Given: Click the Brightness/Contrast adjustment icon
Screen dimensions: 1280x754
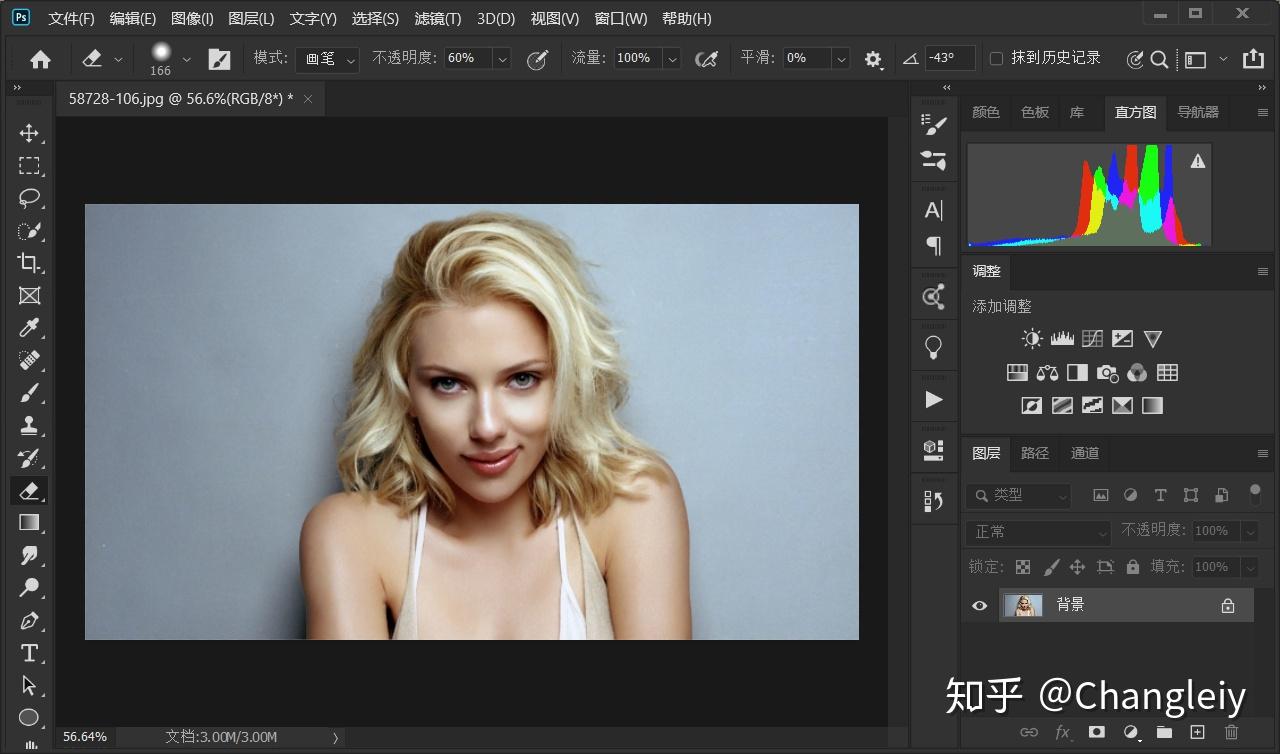Looking at the screenshot, I should pos(1032,339).
